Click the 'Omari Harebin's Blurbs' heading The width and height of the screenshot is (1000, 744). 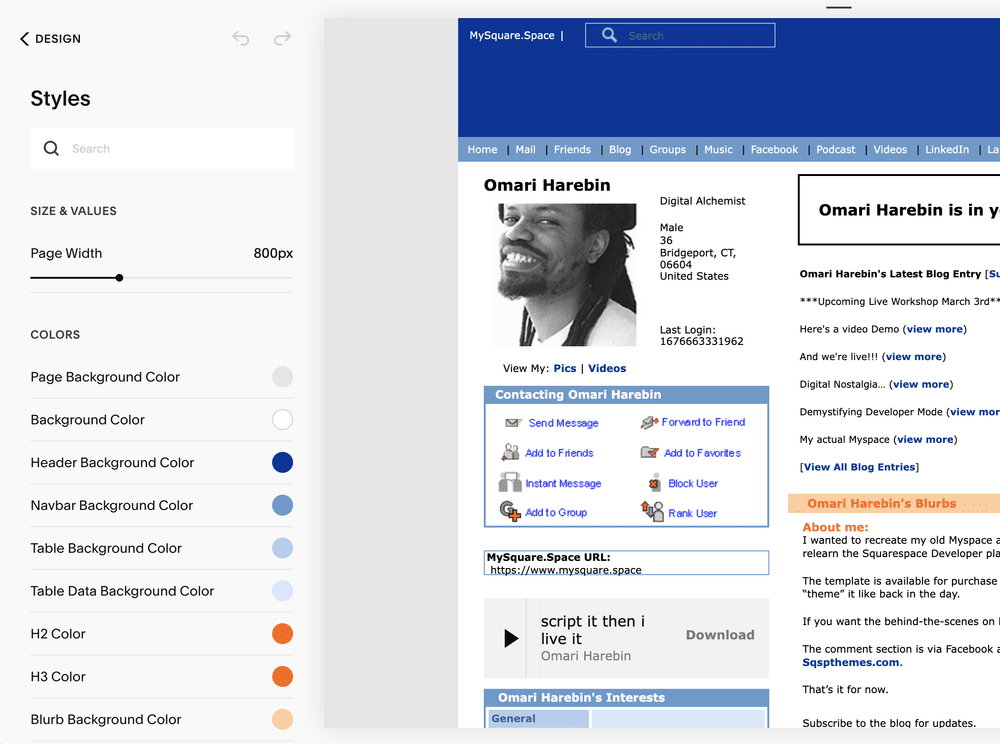point(881,503)
